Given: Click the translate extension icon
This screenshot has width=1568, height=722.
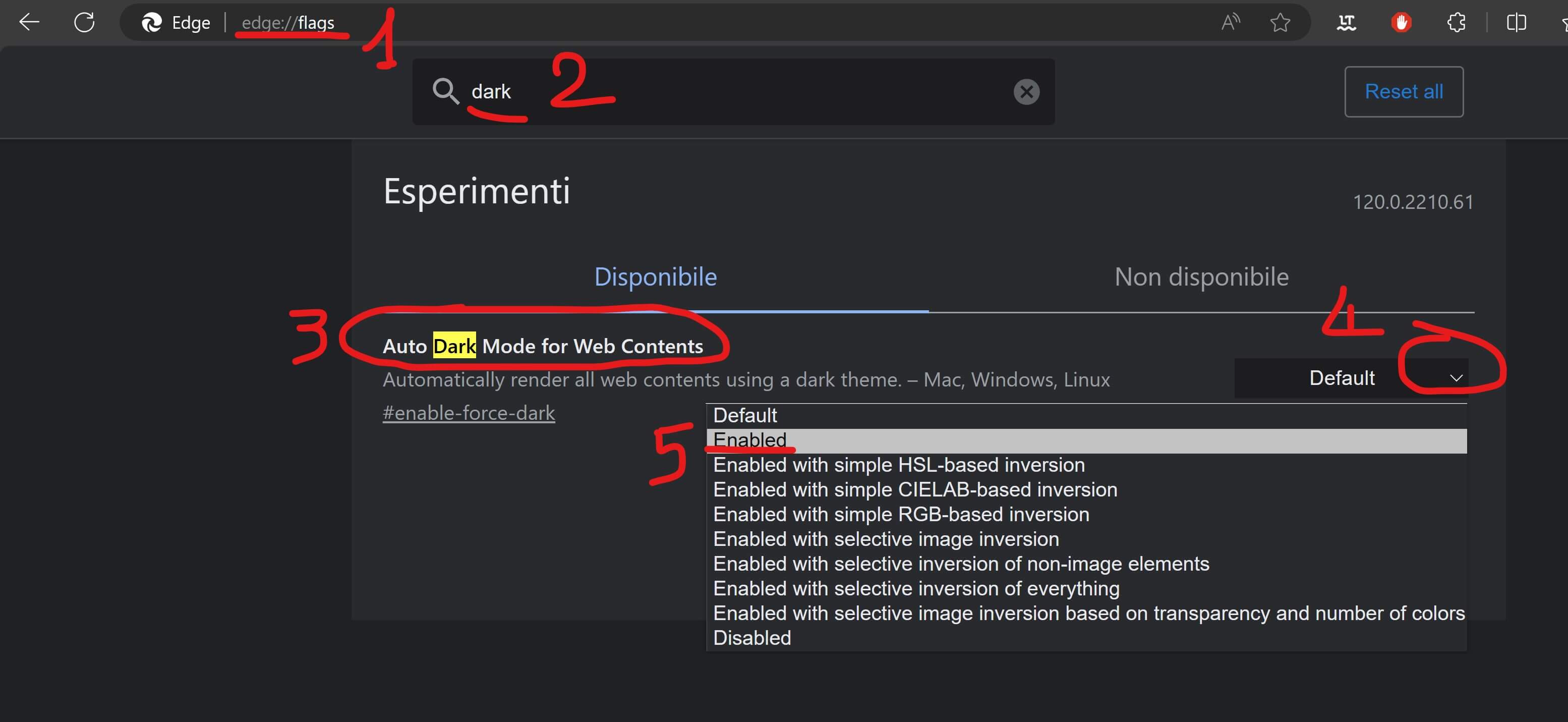Looking at the screenshot, I should tap(1346, 23).
